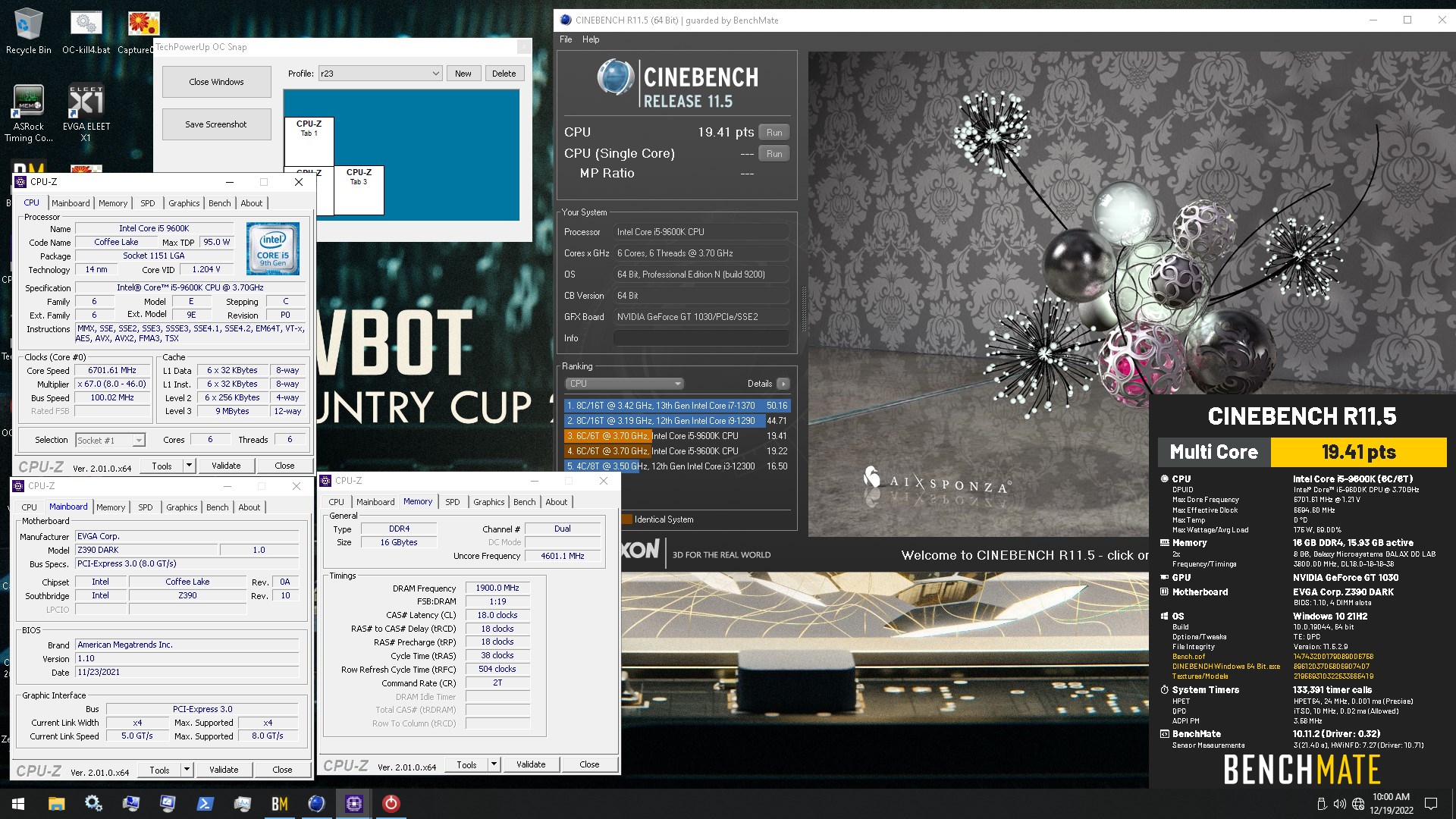This screenshot has height=819, width=1456.
Task: Select ranking row 12th Gen Intel Core i3-12300
Action: (x=677, y=466)
